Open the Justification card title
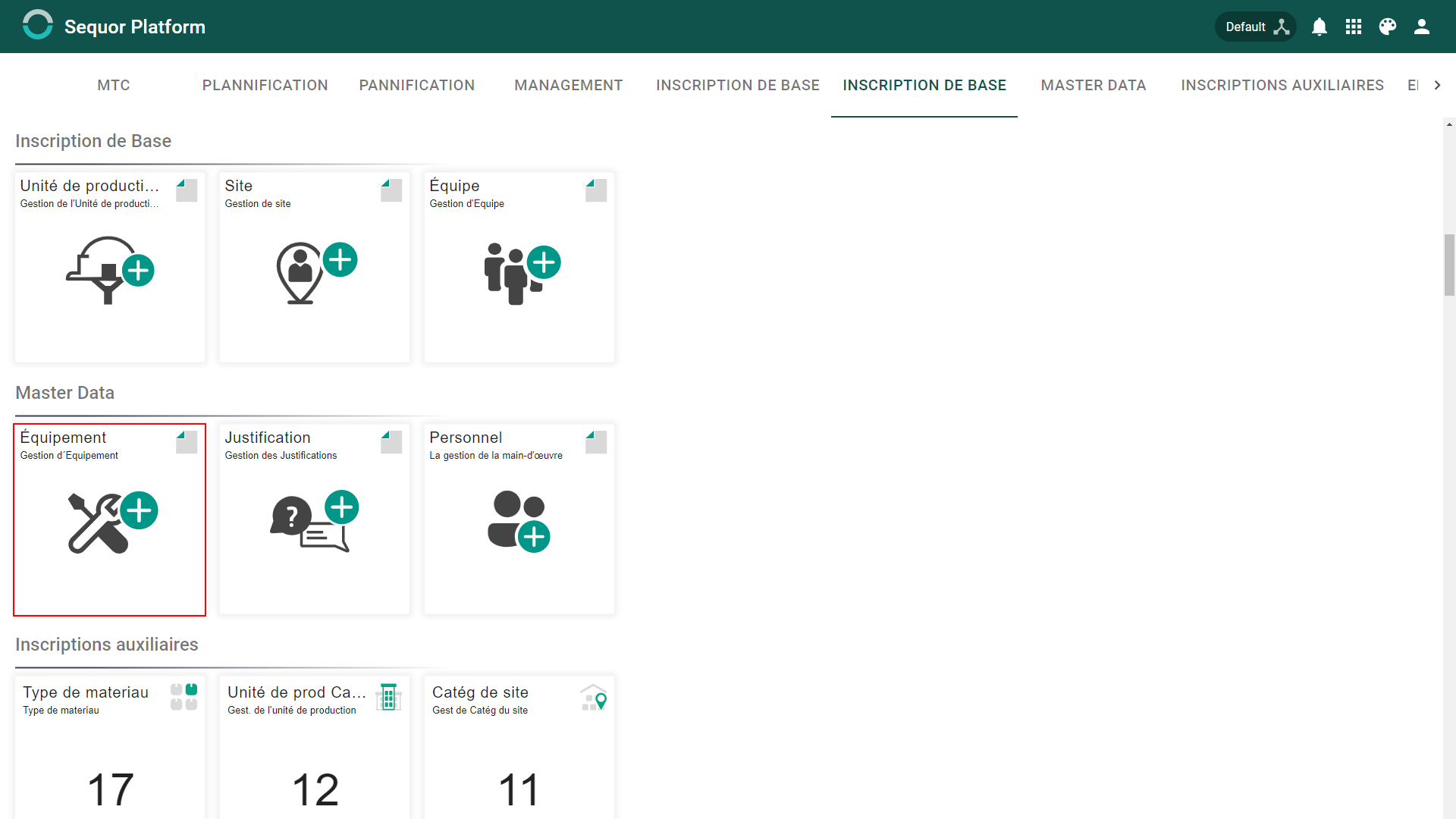The image size is (1456, 819). coord(268,438)
